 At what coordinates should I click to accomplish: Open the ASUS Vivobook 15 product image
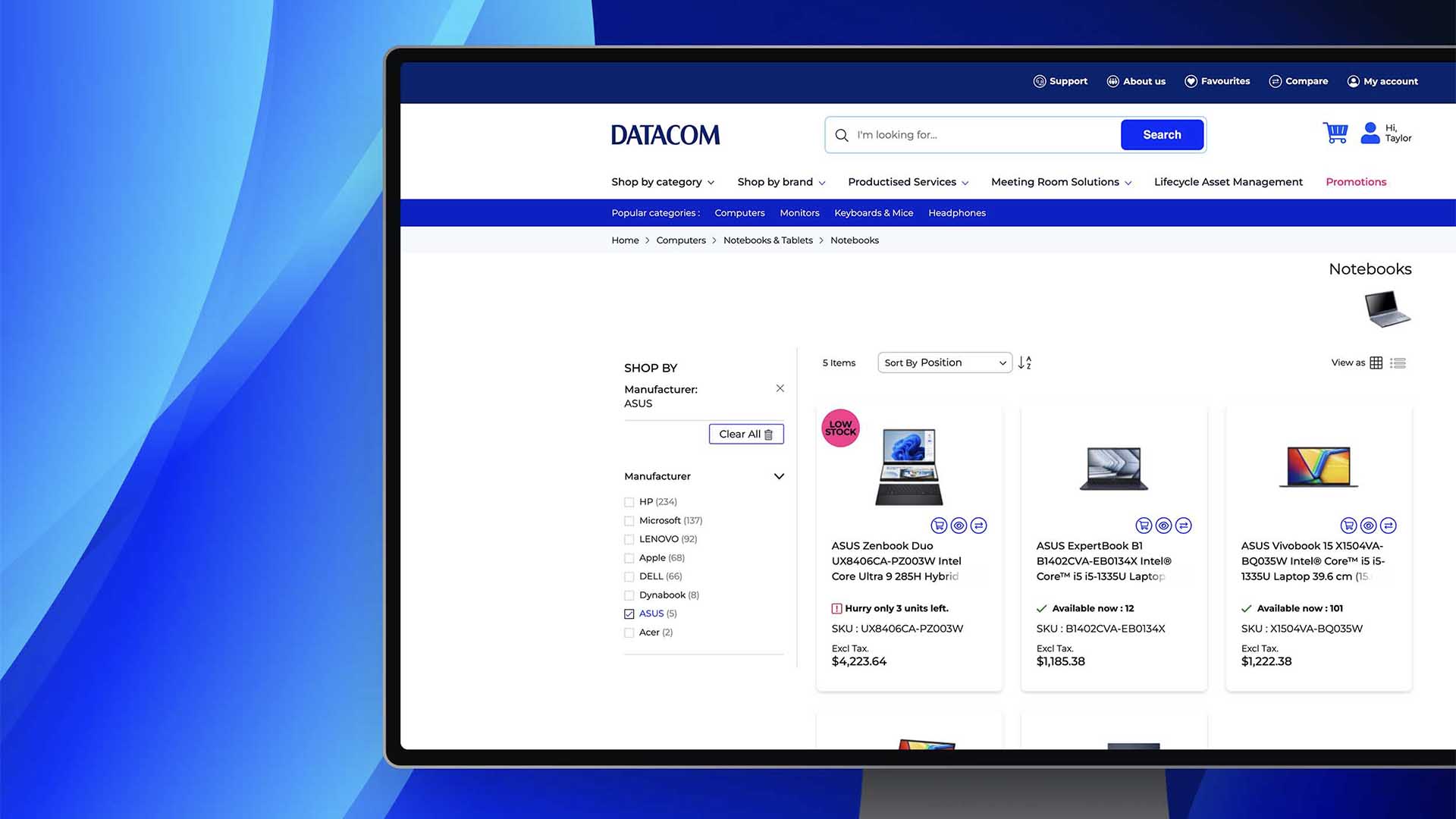point(1319,466)
